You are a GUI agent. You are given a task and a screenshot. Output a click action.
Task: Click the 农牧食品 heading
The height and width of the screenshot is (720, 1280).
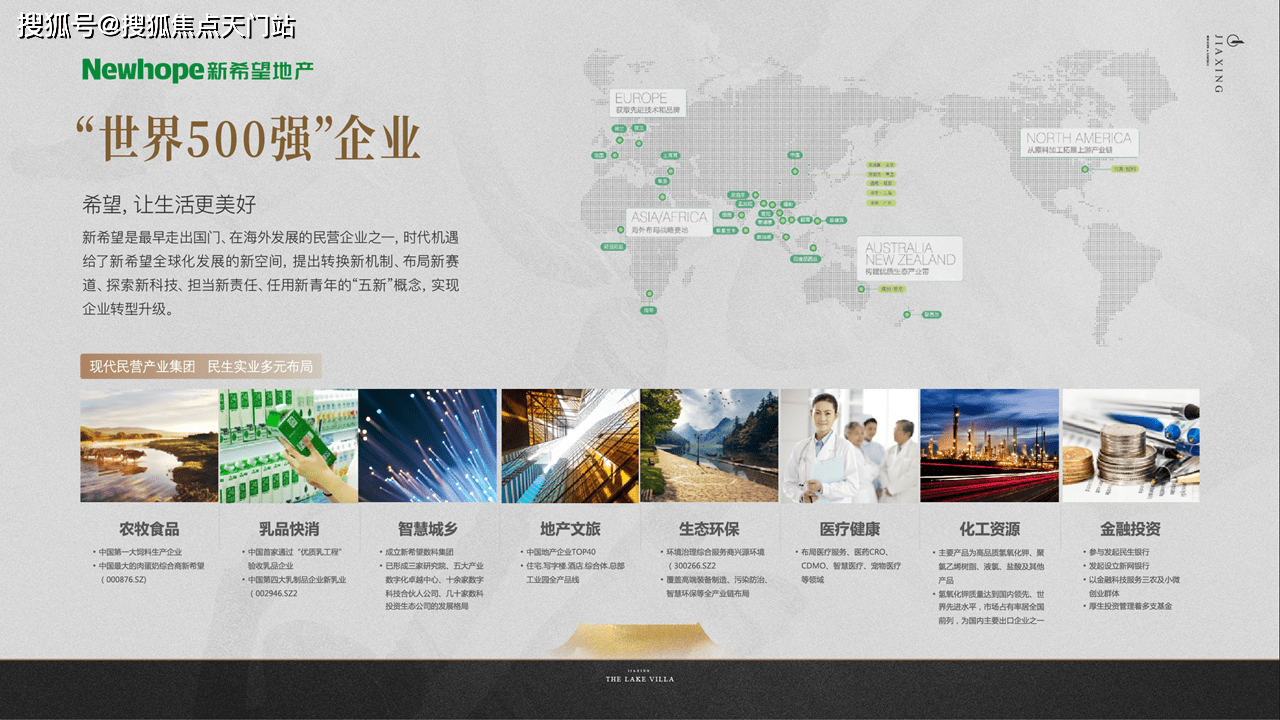(149, 529)
